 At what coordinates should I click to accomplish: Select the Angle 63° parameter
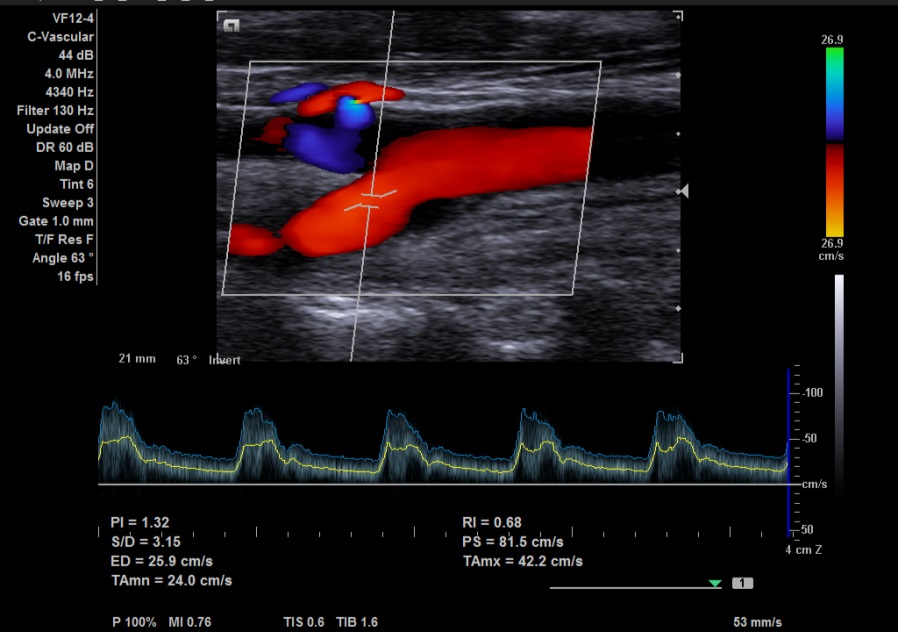click(63, 258)
